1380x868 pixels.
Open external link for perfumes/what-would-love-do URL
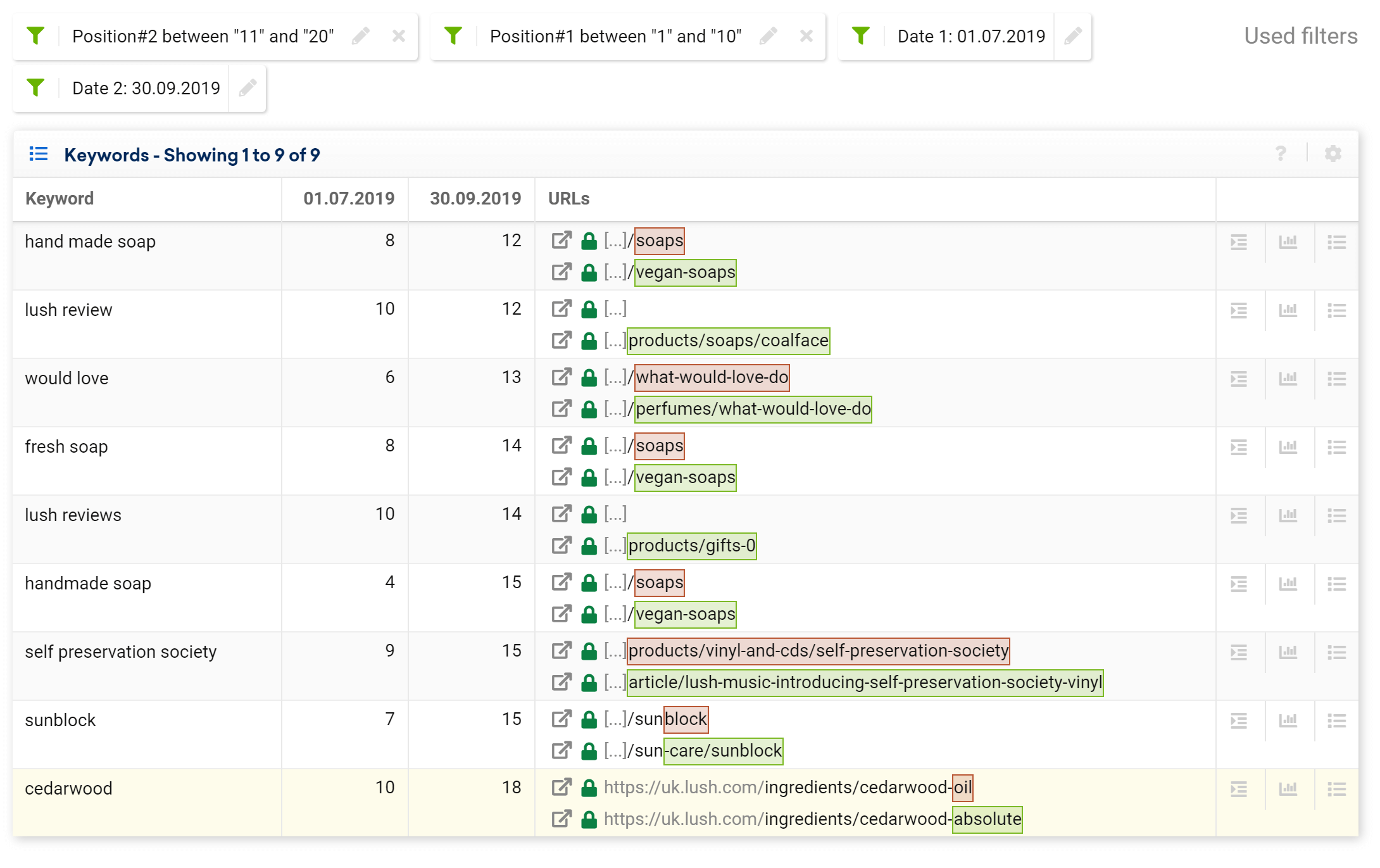(561, 409)
